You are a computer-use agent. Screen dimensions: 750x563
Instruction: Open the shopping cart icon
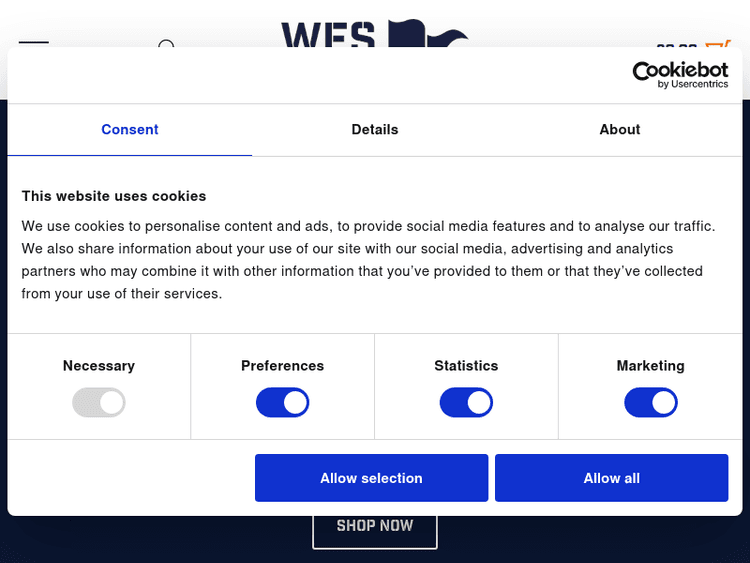click(718, 43)
